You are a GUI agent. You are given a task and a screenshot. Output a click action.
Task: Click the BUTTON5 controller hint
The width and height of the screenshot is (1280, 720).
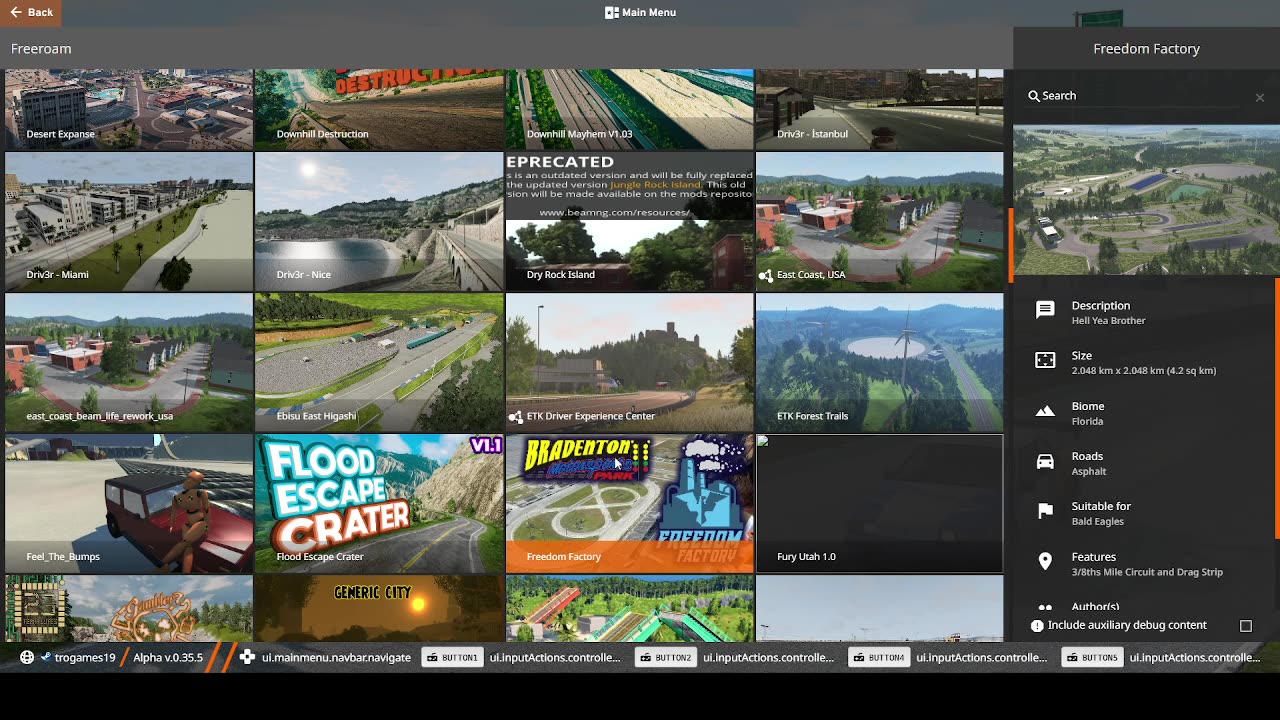1092,658
